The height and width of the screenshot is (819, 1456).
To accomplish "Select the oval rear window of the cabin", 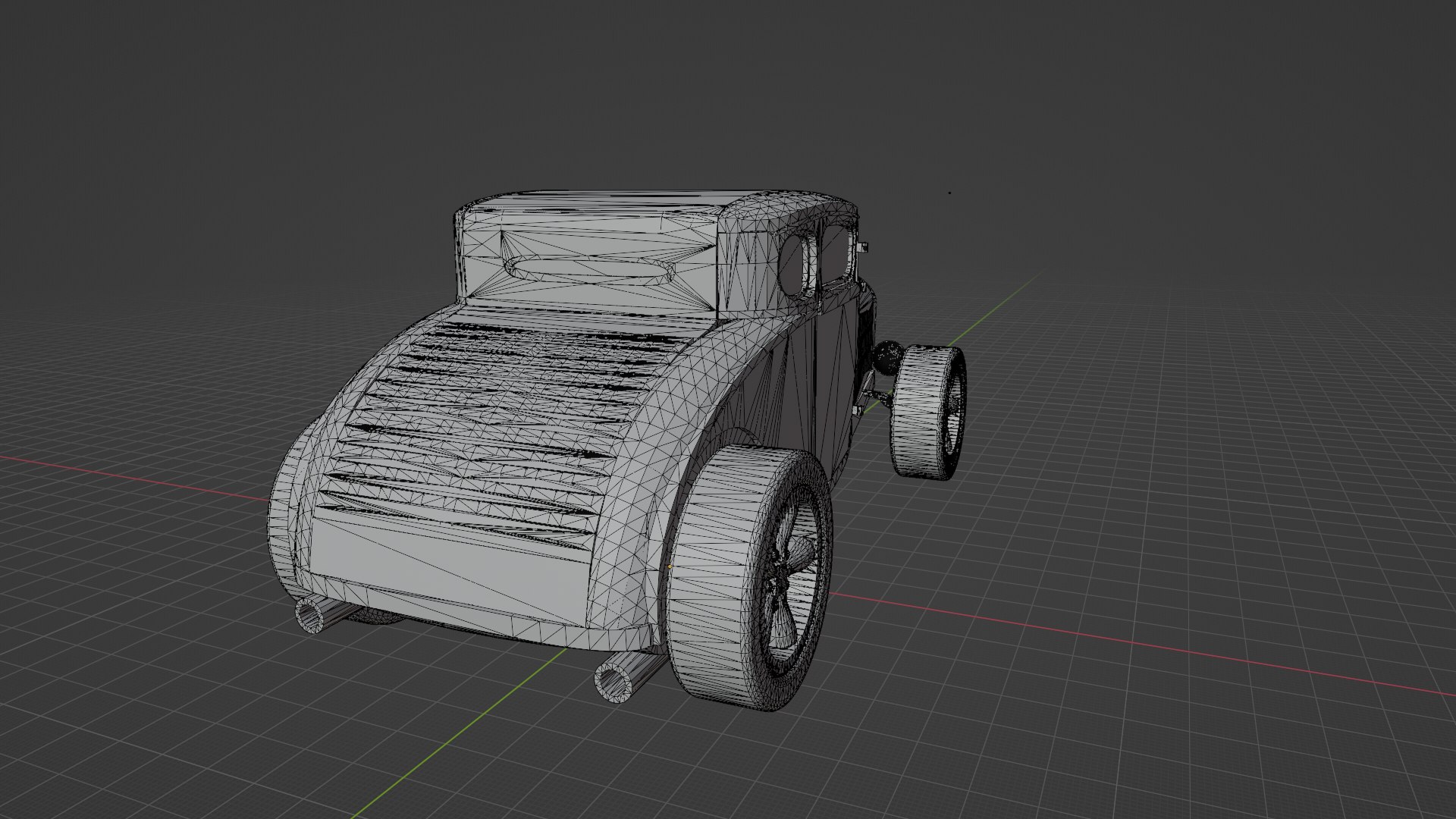I will pyautogui.click(x=590, y=269).
